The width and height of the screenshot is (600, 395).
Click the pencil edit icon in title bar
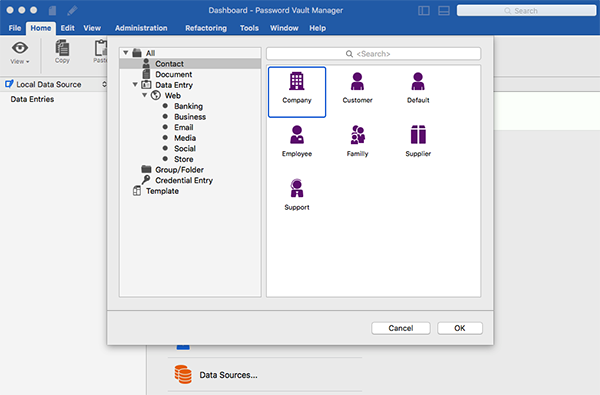coord(72,11)
